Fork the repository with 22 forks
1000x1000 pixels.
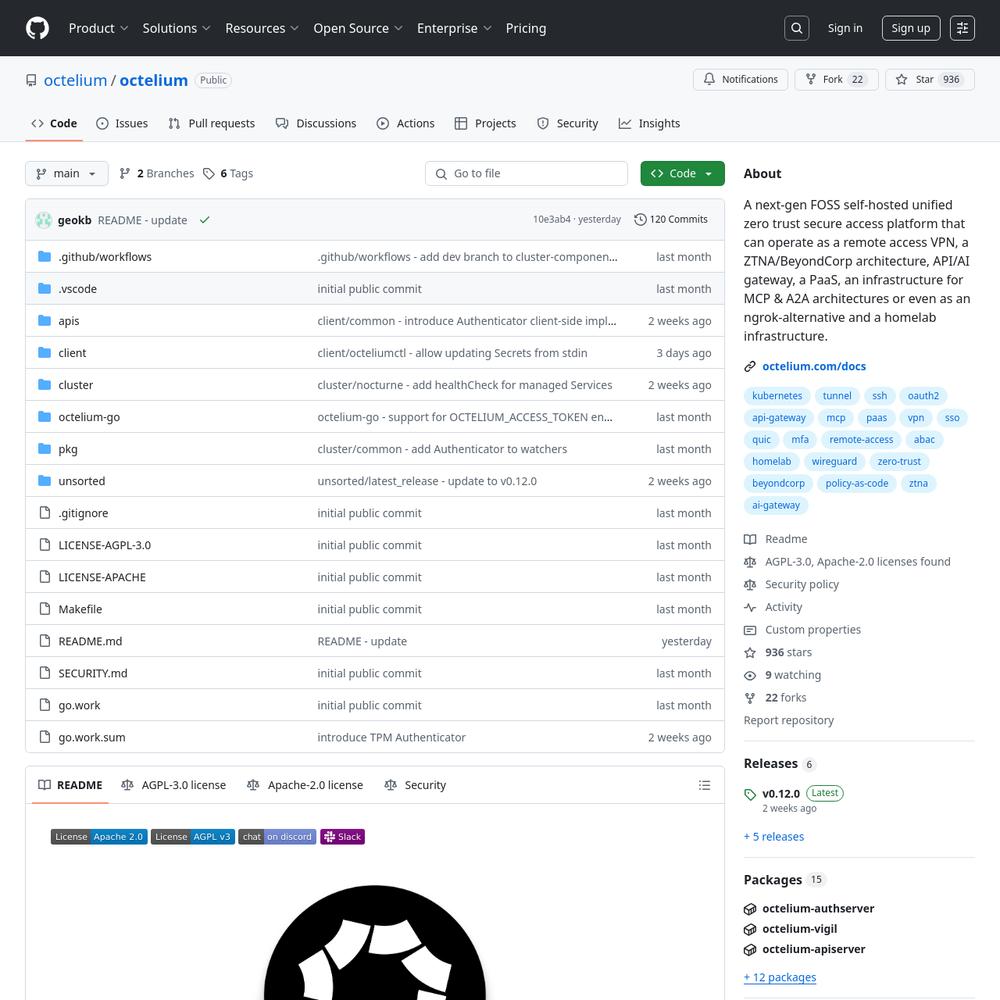836,79
